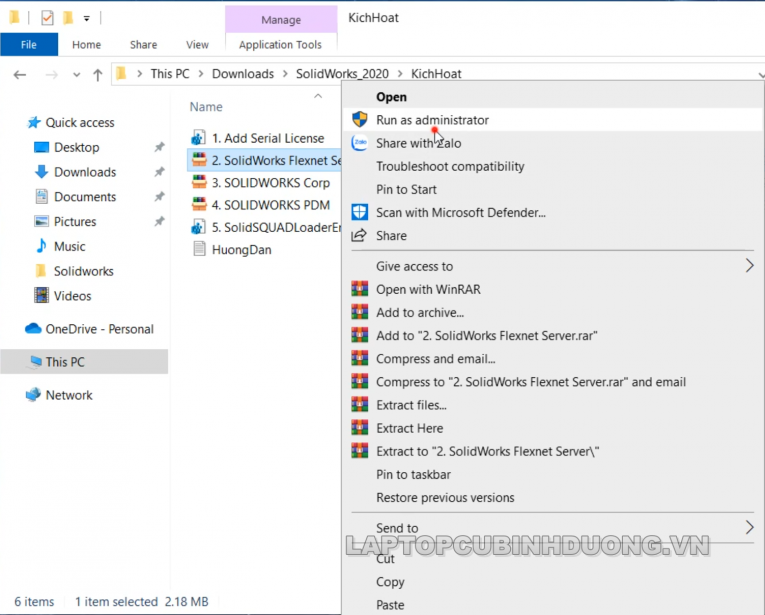The image size is (765, 615).
Task: Expand chevron after This PC in address bar
Action: [201, 74]
